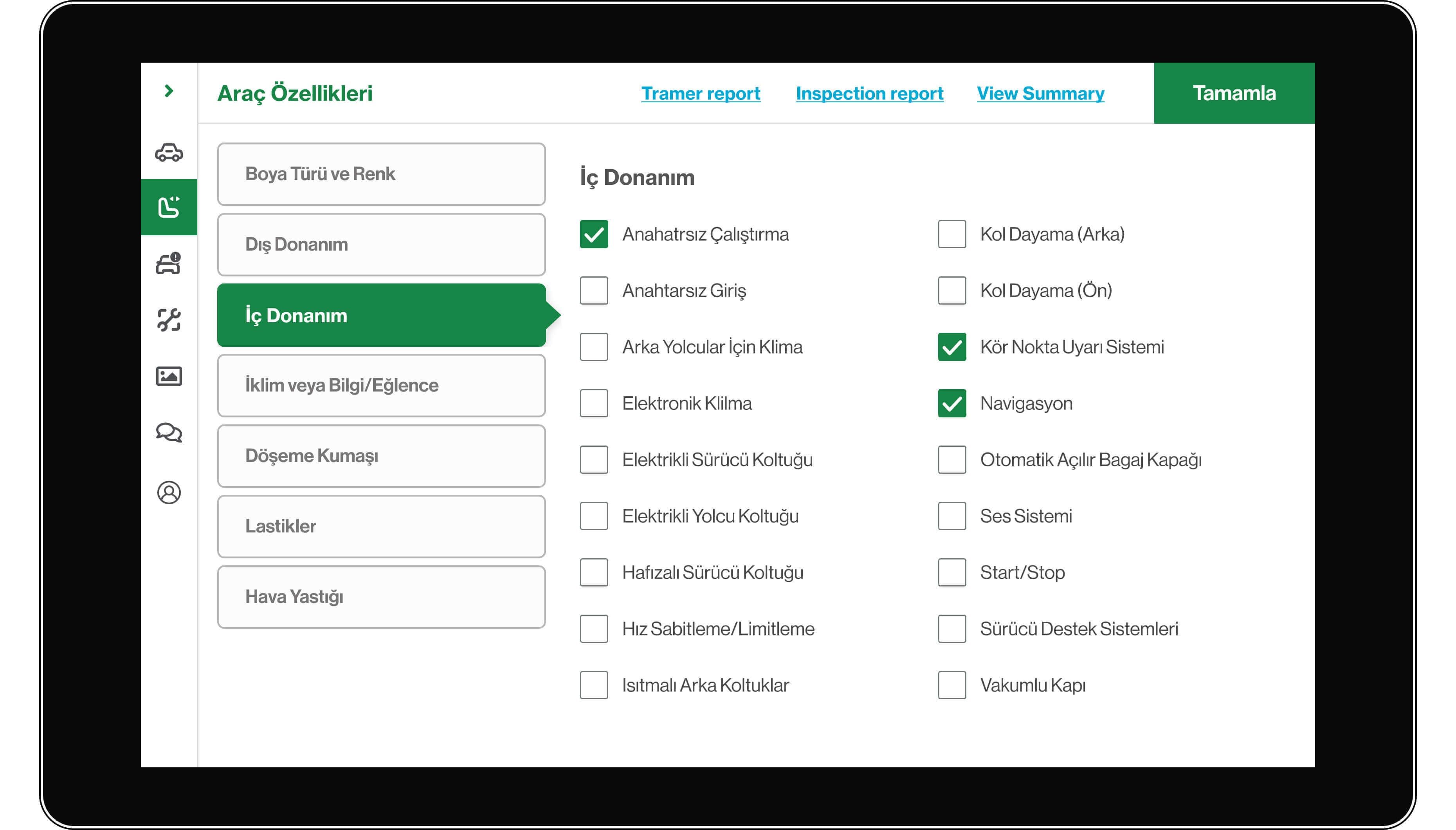Select the Lastikler category panel
The height and width of the screenshot is (830, 1456).
pyautogui.click(x=381, y=526)
